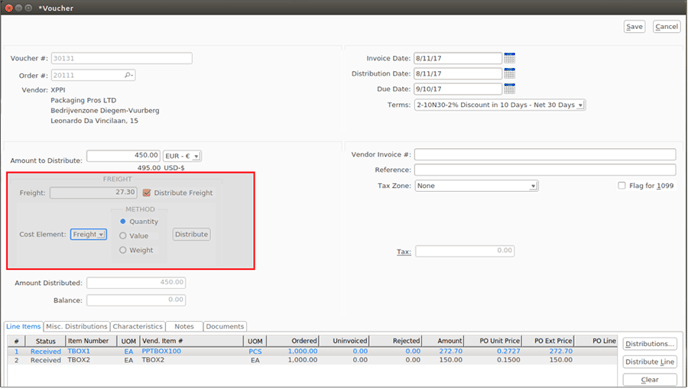Open the EUR currency dropdown
The image size is (688, 389).
(x=182, y=156)
